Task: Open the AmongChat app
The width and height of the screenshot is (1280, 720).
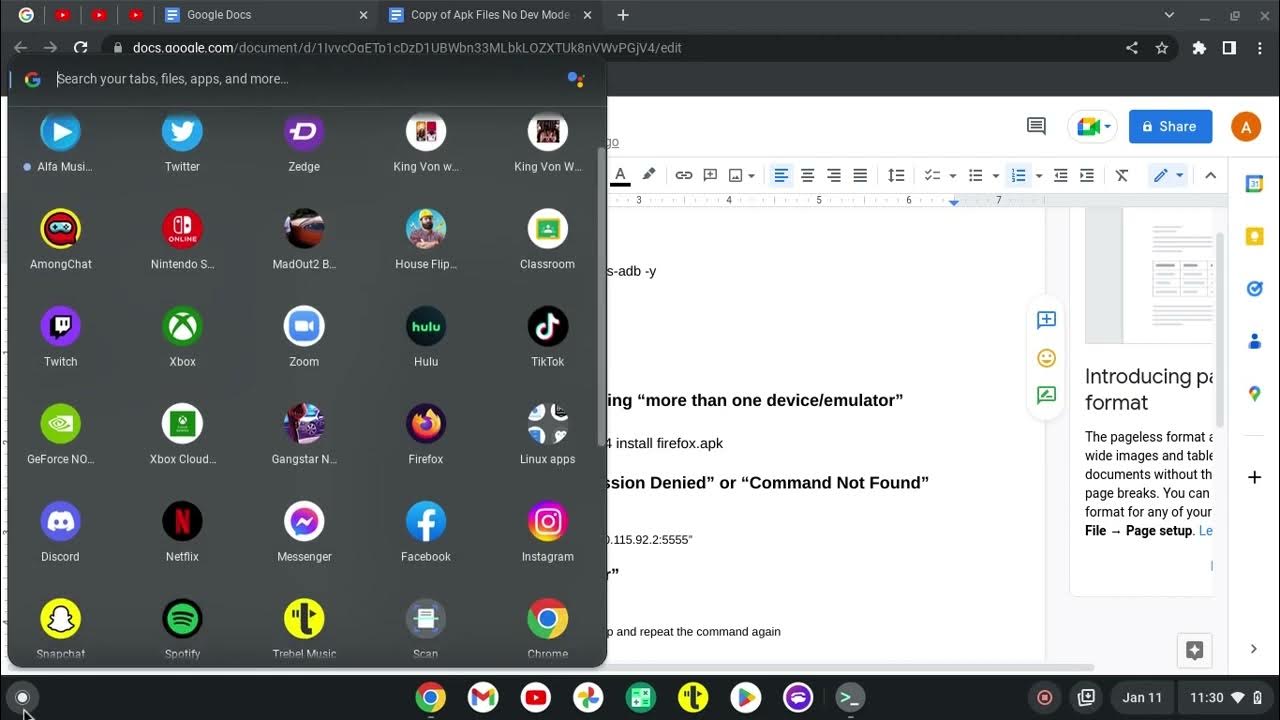Action: pos(61,229)
